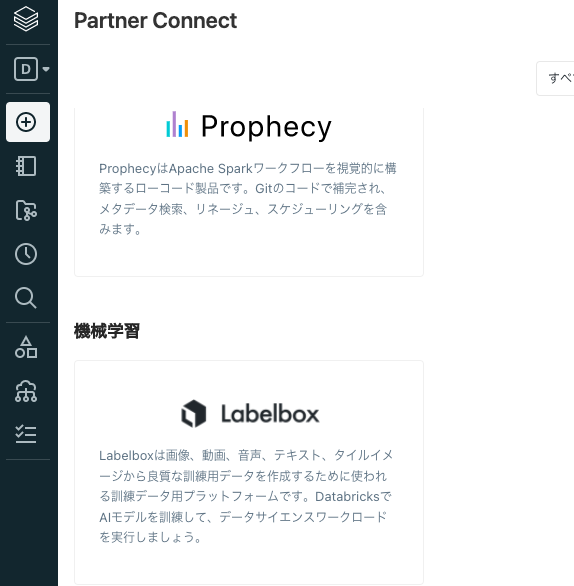Viewport: 574px width, 586px height.
Task: Open the Workflows checklist icon
Action: click(26, 434)
